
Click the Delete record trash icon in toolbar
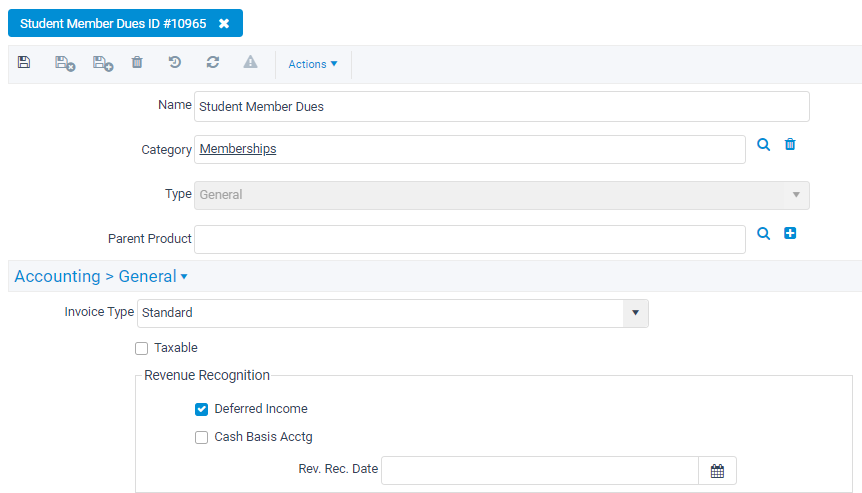coord(137,62)
